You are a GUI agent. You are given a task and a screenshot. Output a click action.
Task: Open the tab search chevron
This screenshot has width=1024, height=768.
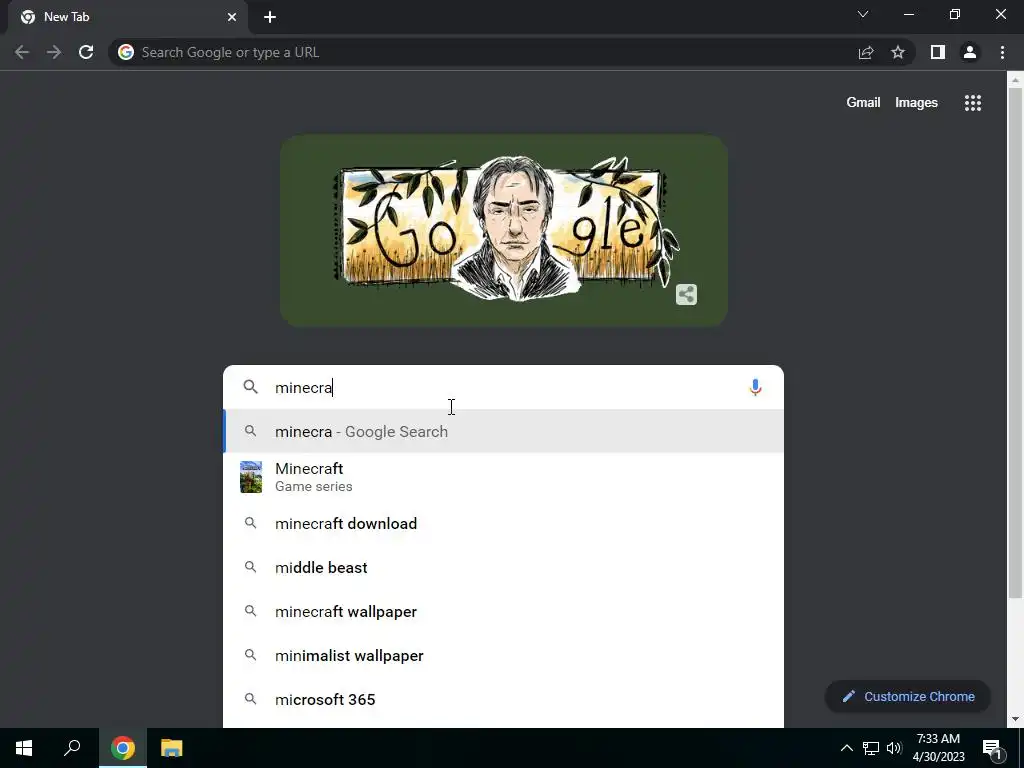coord(863,14)
